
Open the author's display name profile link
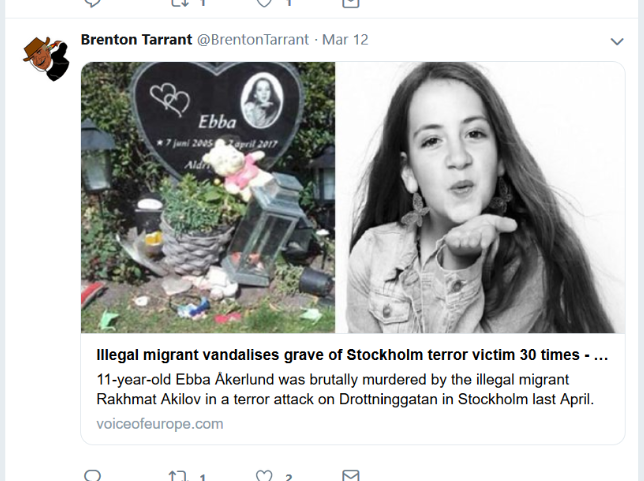[136, 40]
